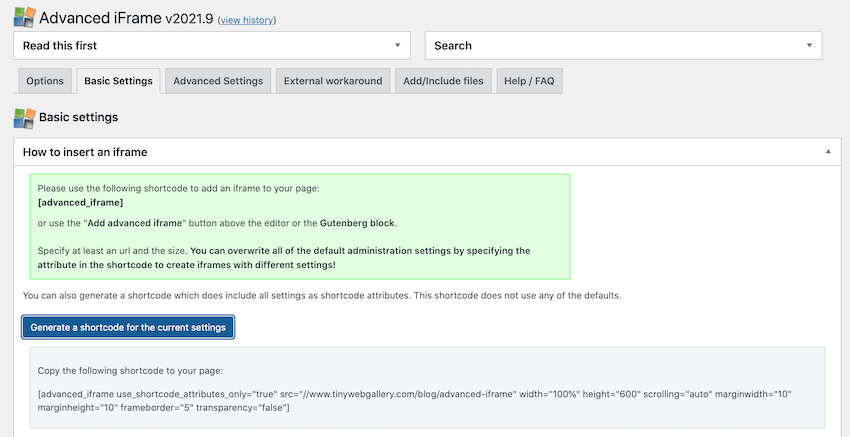Click the How to insert an iframe heading

pyautogui.click(x=85, y=152)
